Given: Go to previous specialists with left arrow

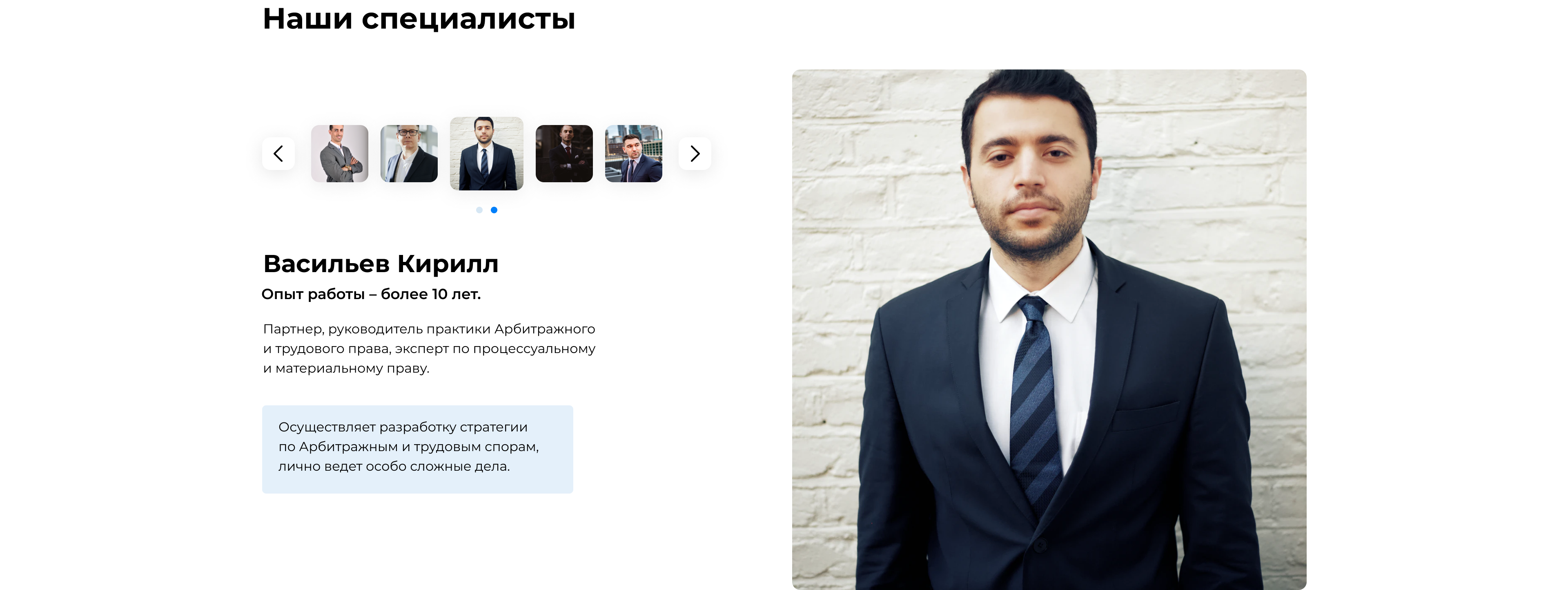Looking at the screenshot, I should coord(278,154).
